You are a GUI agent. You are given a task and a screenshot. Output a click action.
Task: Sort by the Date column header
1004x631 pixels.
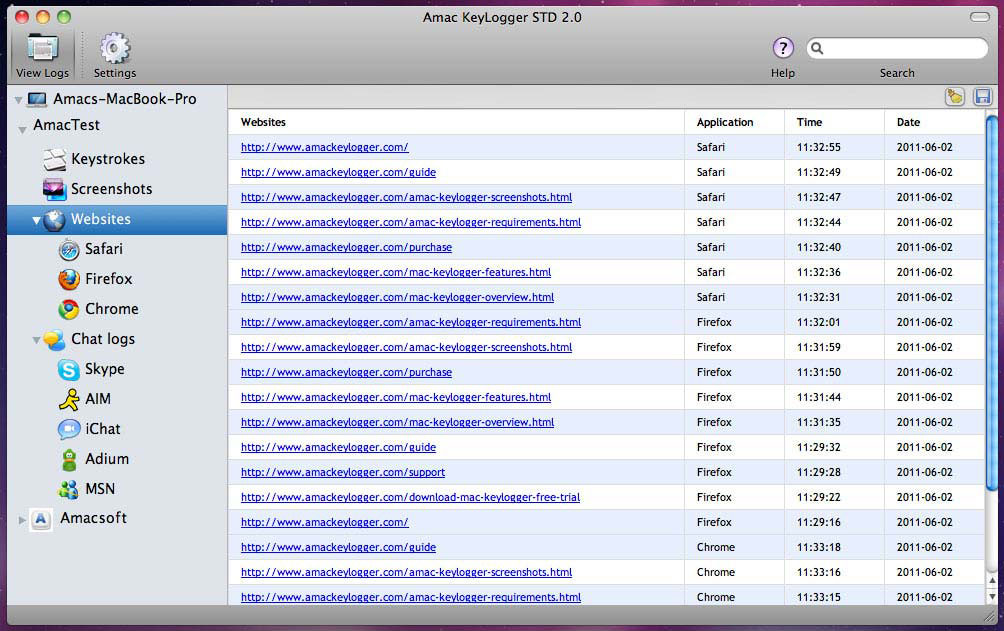(908, 122)
